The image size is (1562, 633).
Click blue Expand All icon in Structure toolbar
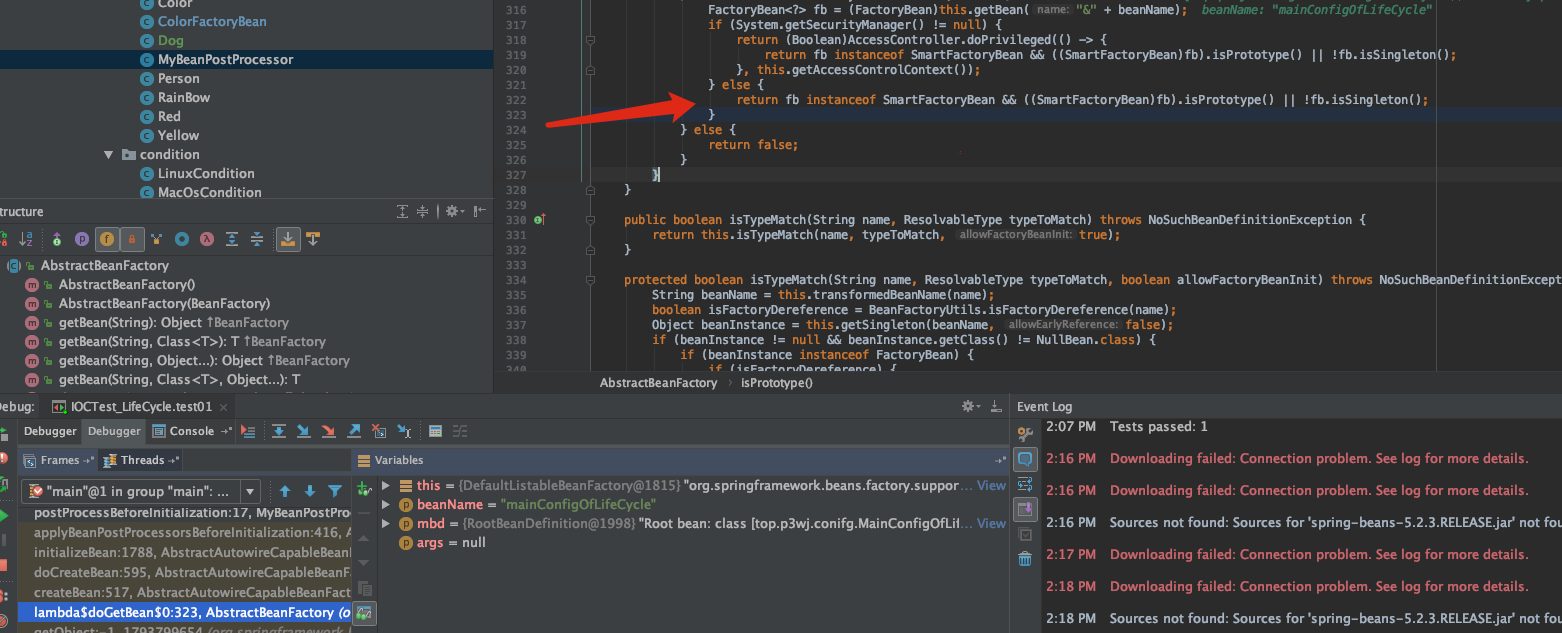232,240
